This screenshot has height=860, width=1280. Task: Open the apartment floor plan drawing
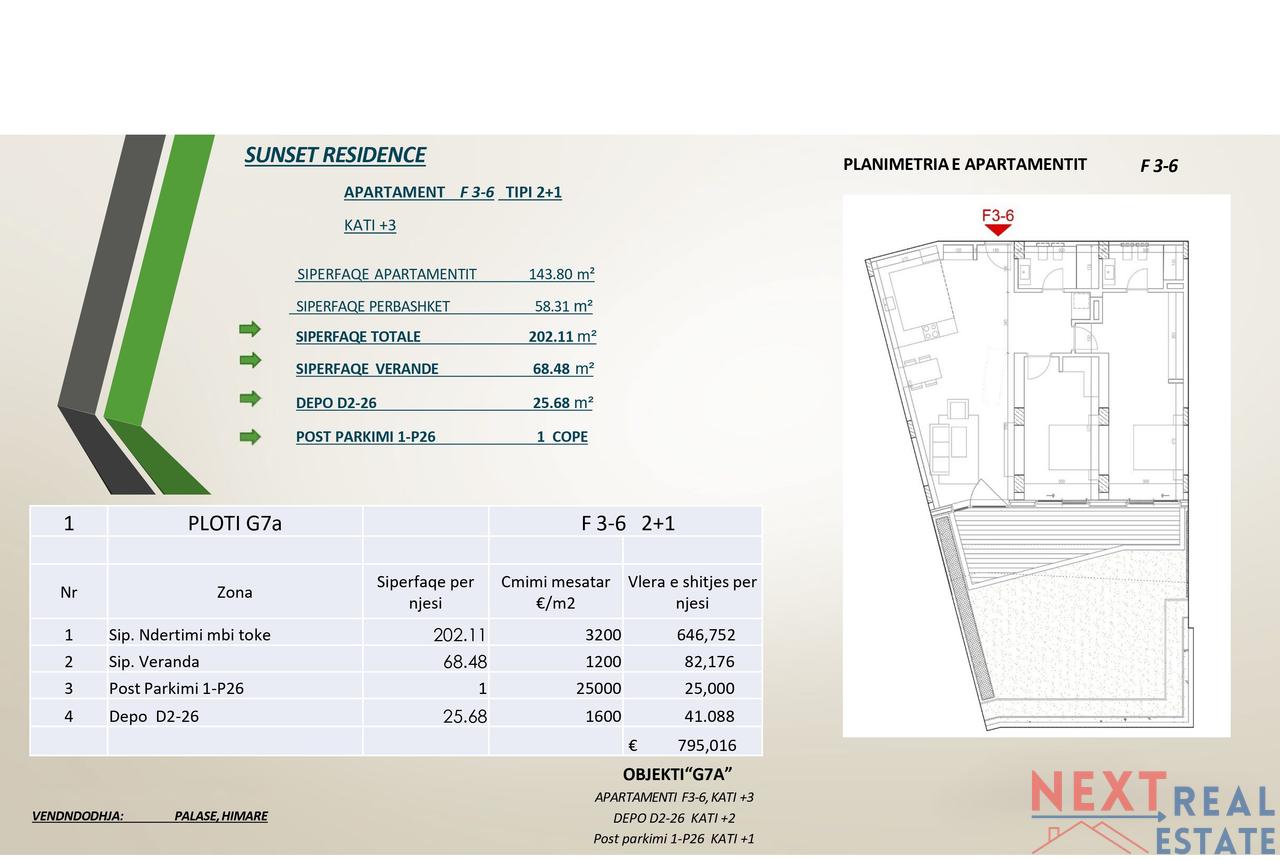(x=1036, y=465)
